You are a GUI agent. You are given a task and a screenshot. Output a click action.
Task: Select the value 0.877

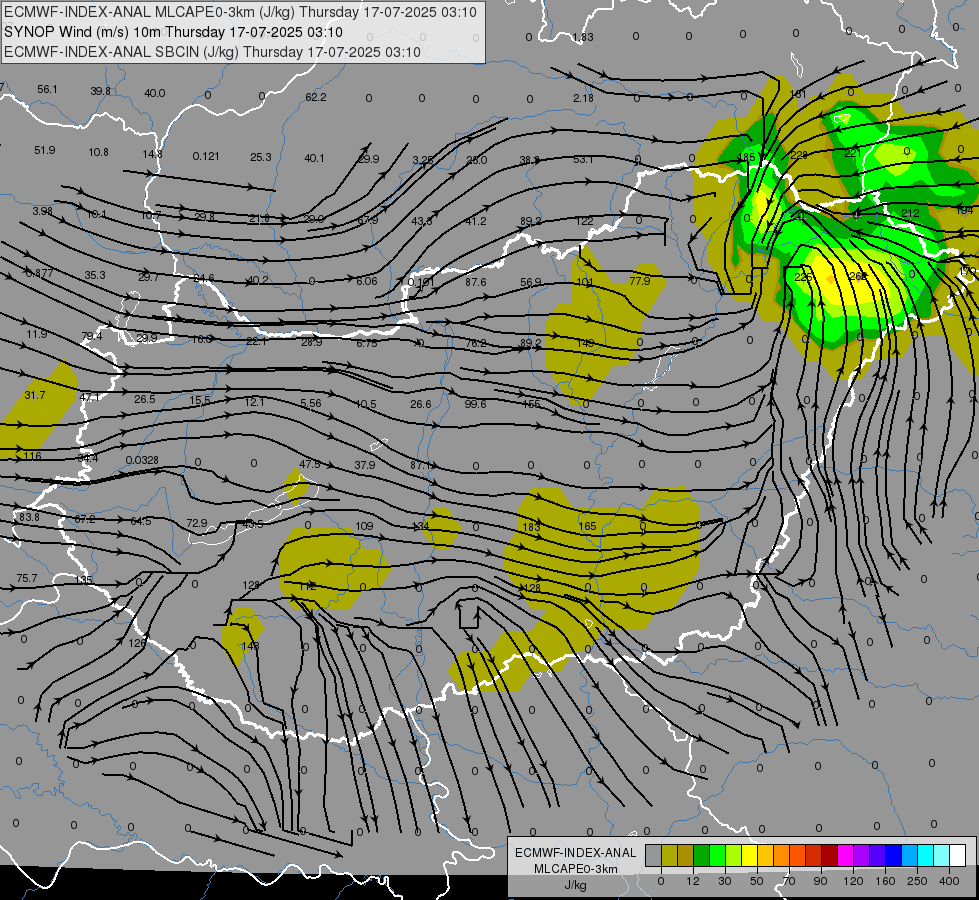(39, 273)
